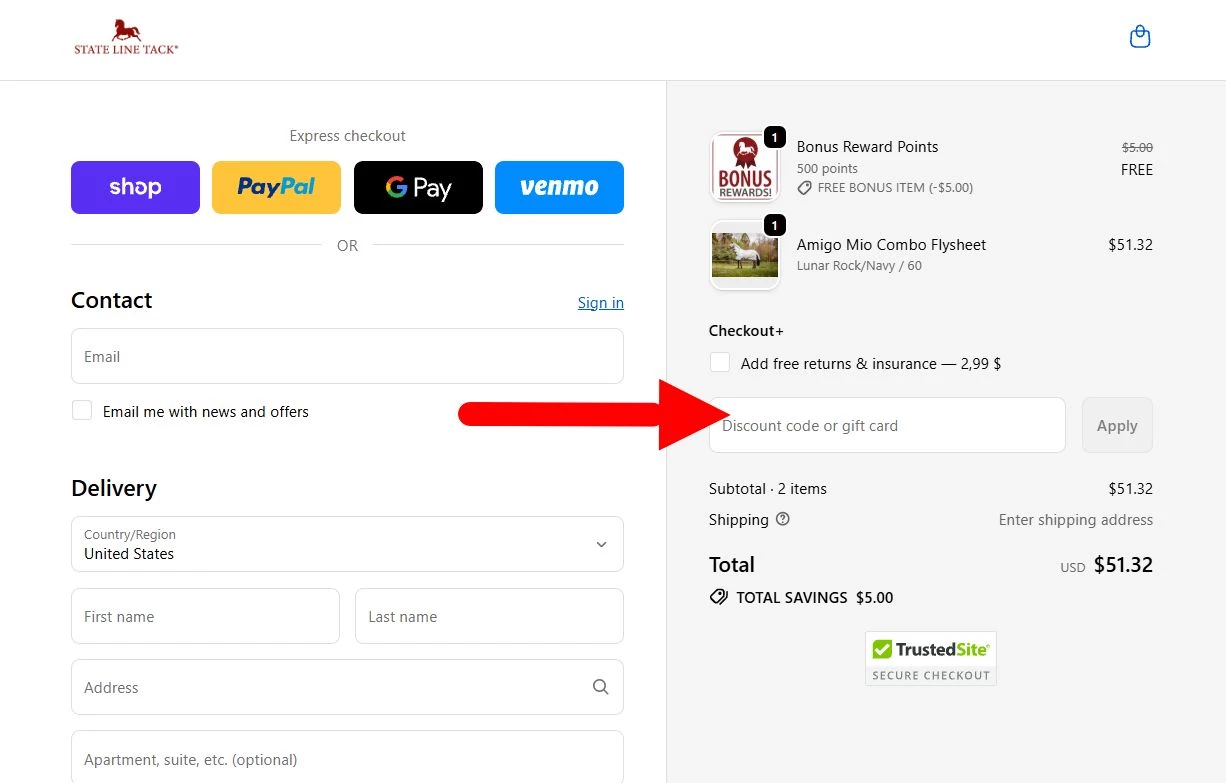Screen dimensions: 1226x783
Task: Click the search icon in the Address field
Action: click(600, 687)
